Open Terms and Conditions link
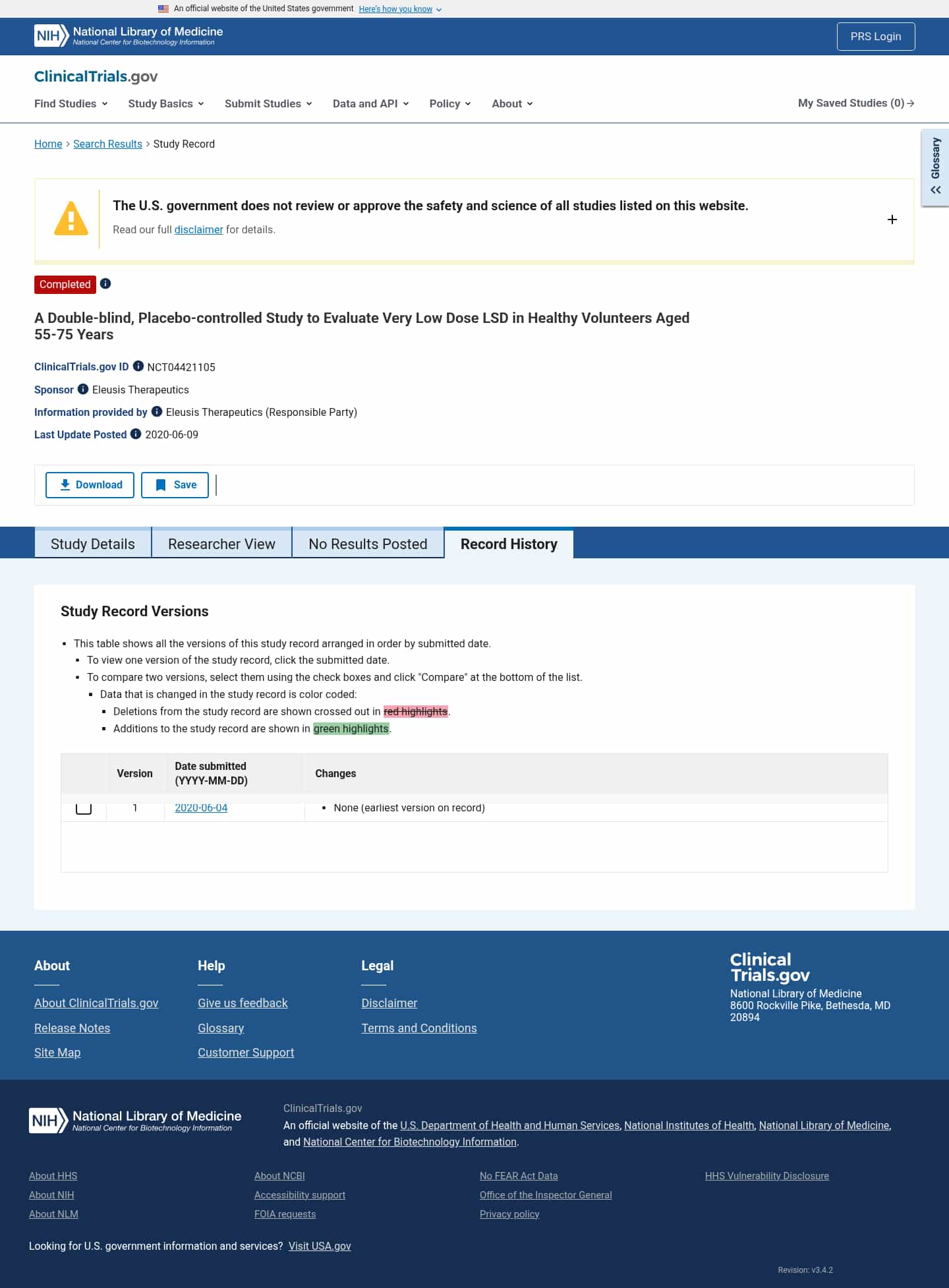949x1288 pixels. (419, 1028)
